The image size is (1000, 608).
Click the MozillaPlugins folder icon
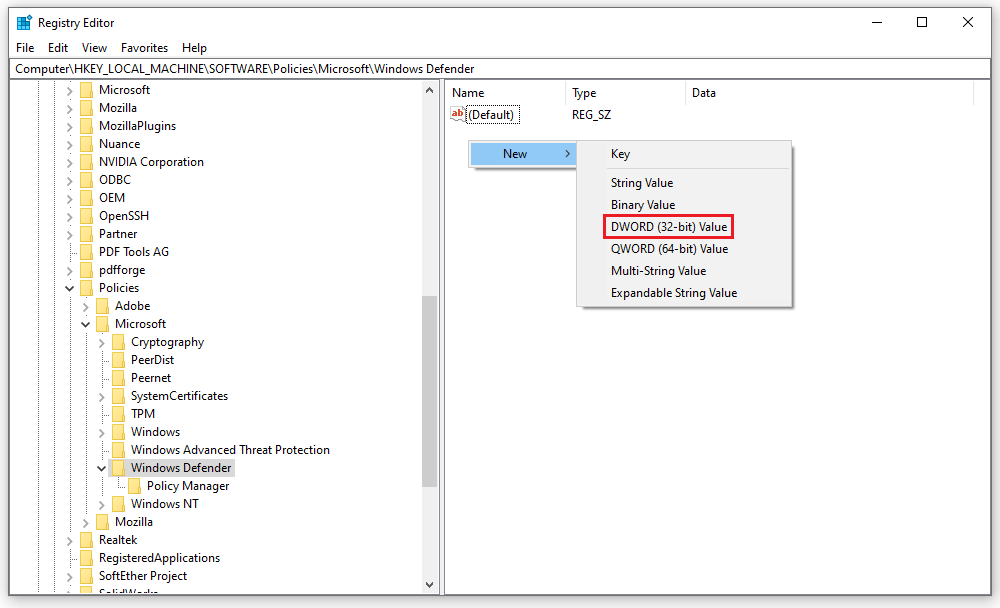click(x=87, y=126)
